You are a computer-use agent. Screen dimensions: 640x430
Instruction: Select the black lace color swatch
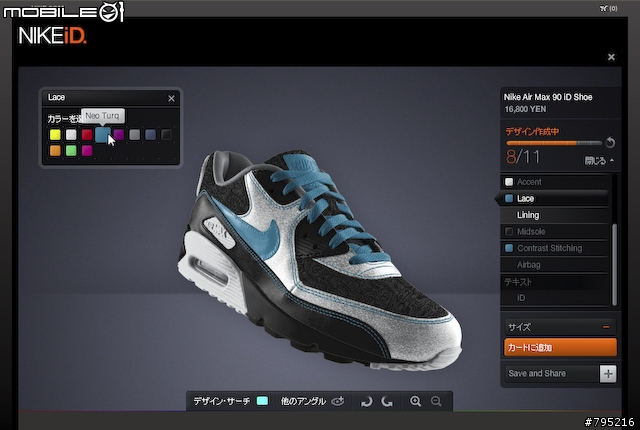(167, 135)
